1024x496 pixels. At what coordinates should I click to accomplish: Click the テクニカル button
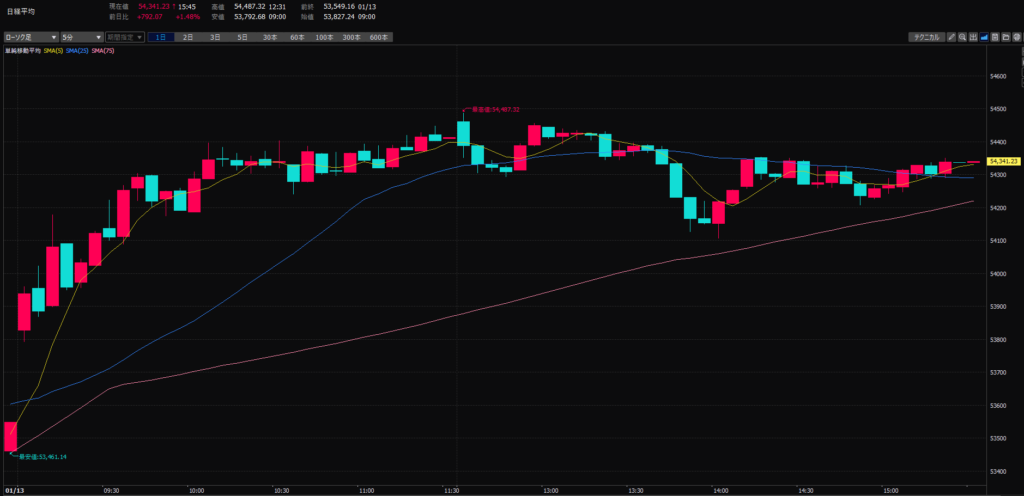tap(924, 37)
